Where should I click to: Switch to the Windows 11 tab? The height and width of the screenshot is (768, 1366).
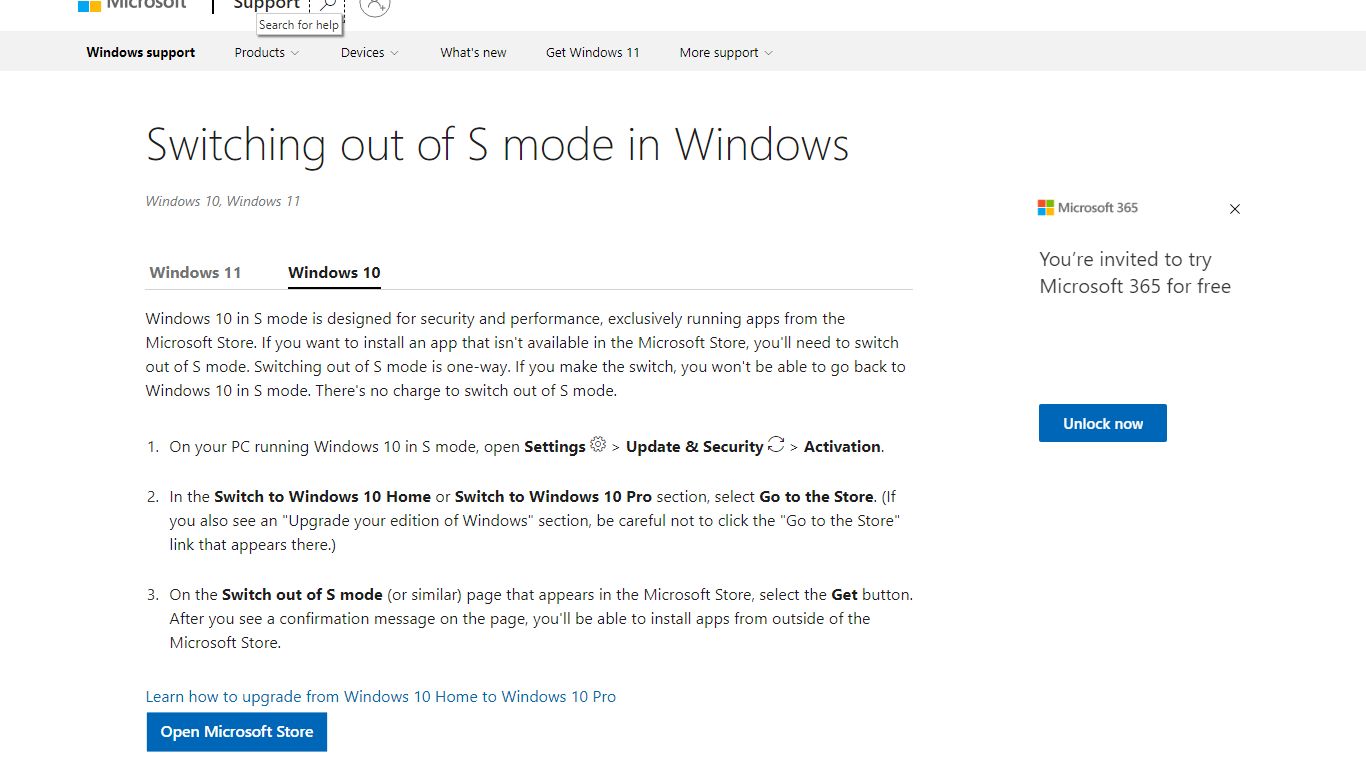195,272
